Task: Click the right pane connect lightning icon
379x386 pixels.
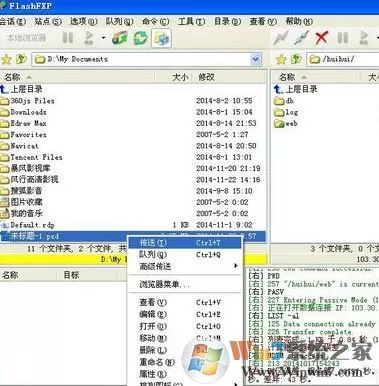Action: (281, 38)
